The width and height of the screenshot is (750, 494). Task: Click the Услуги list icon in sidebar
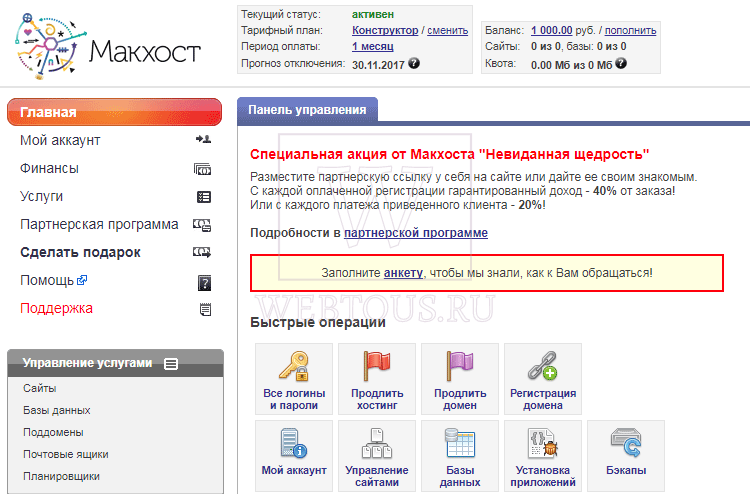pos(204,197)
